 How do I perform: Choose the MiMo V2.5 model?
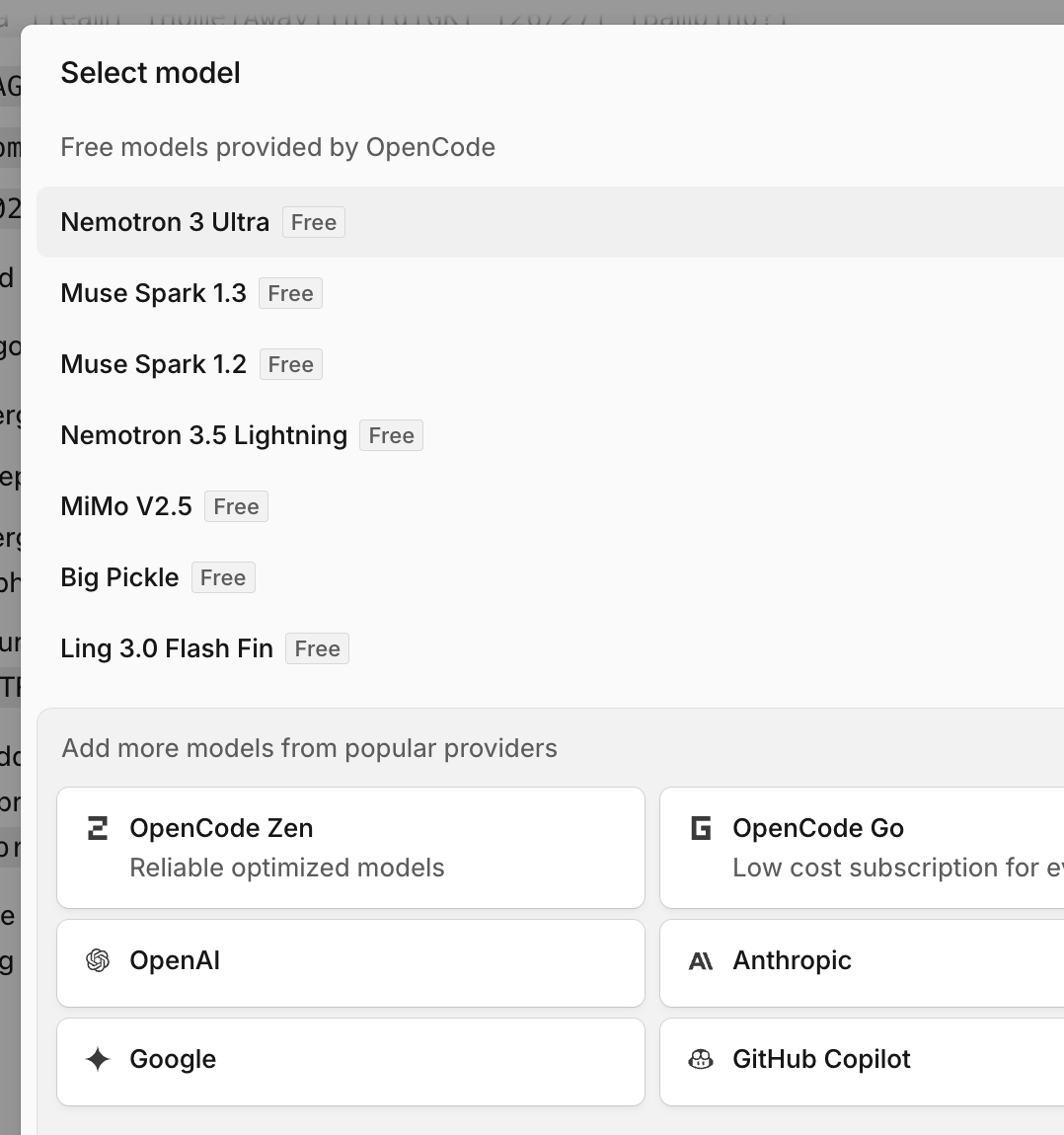tap(550, 506)
